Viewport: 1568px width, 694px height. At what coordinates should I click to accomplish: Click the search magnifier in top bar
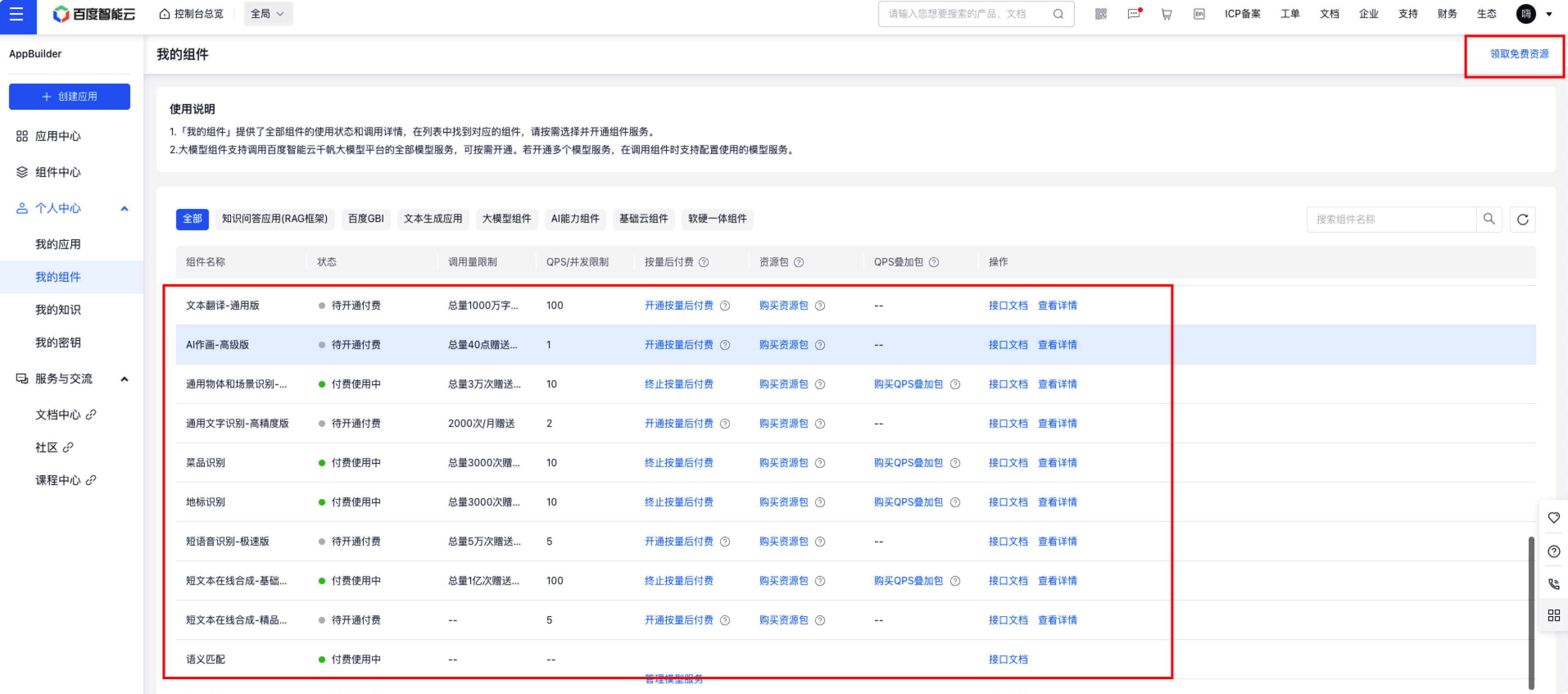(1058, 14)
